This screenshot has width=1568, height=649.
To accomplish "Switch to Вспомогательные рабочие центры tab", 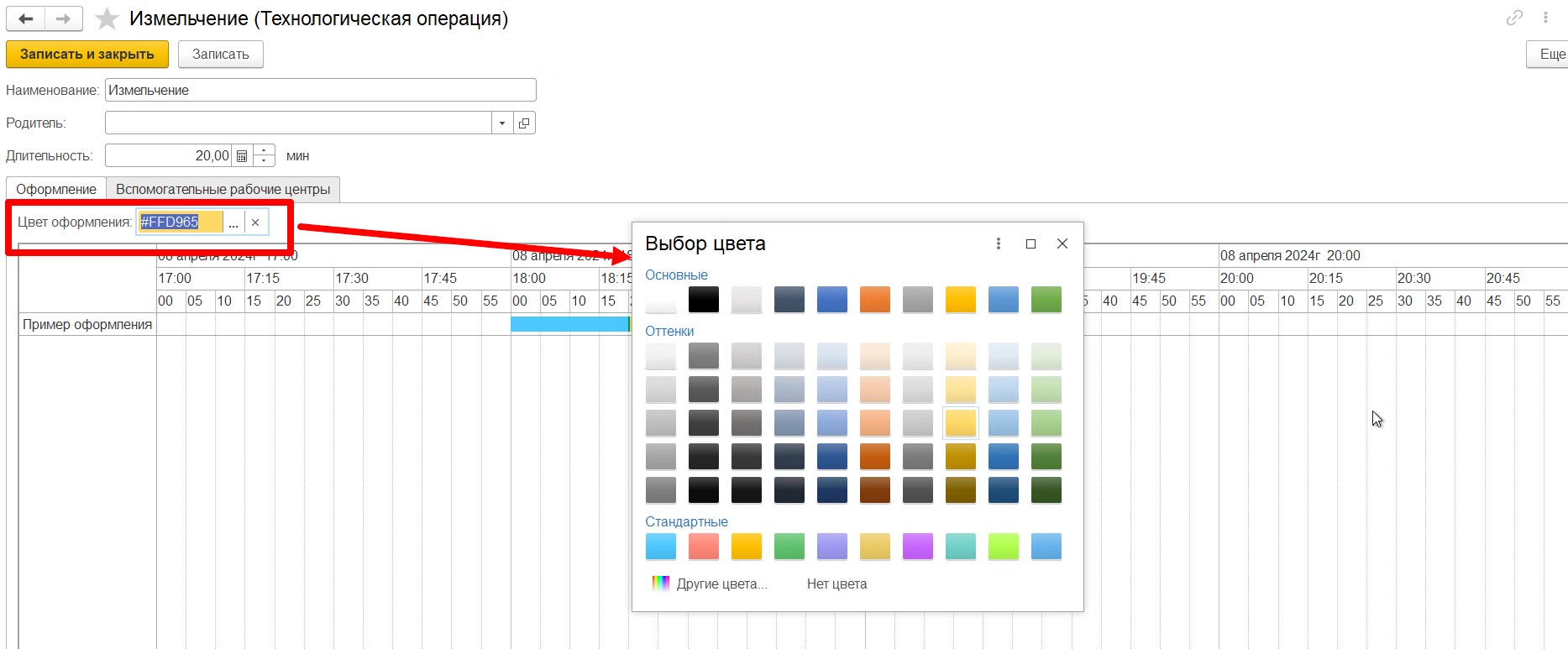I will click(223, 190).
